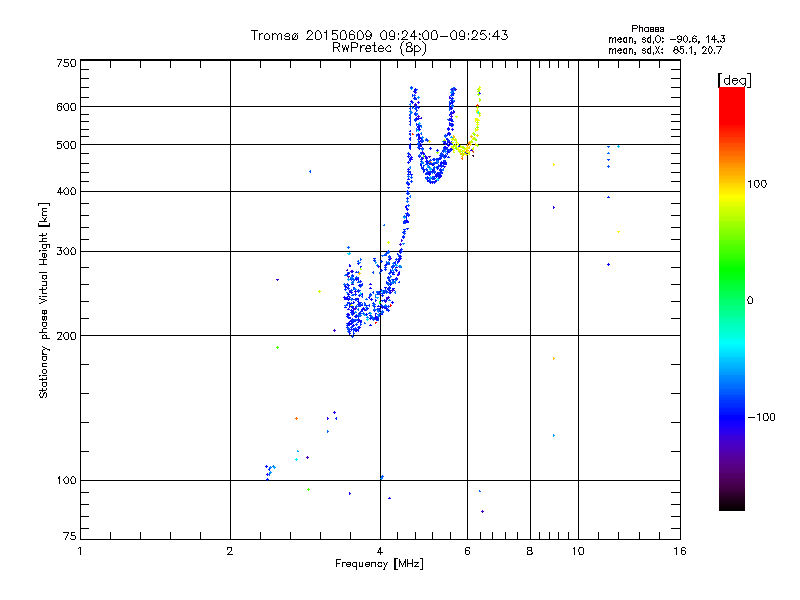Click the color scale bar beside the plot

click(732, 298)
